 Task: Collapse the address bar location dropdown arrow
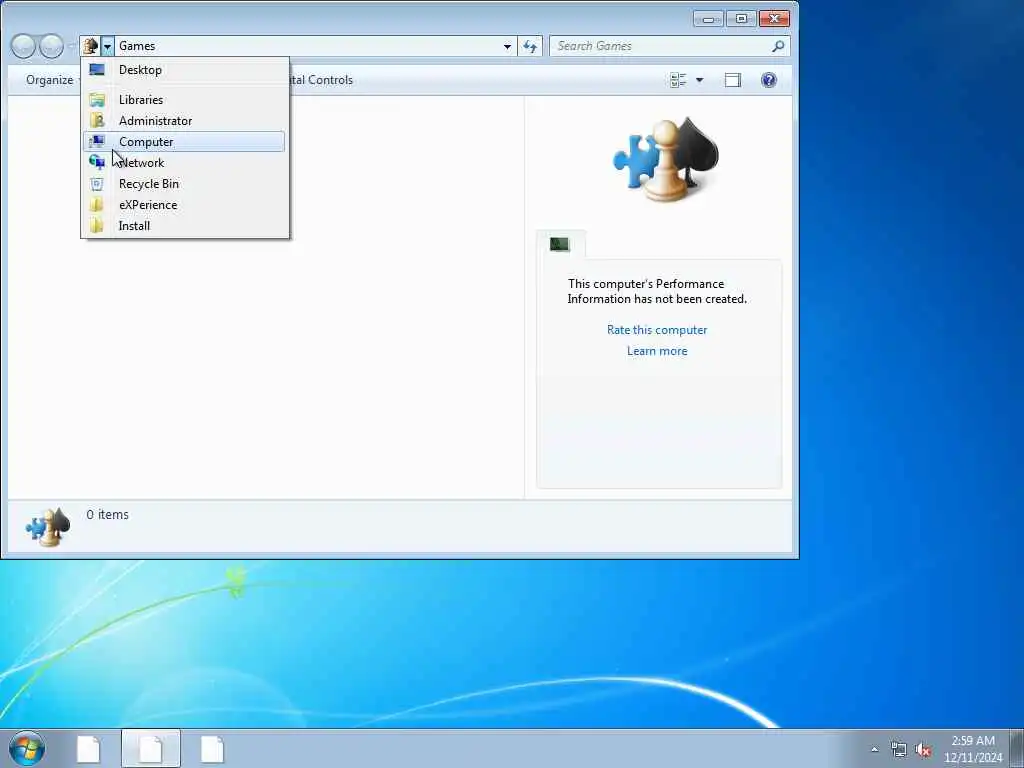pyautogui.click(x=107, y=46)
